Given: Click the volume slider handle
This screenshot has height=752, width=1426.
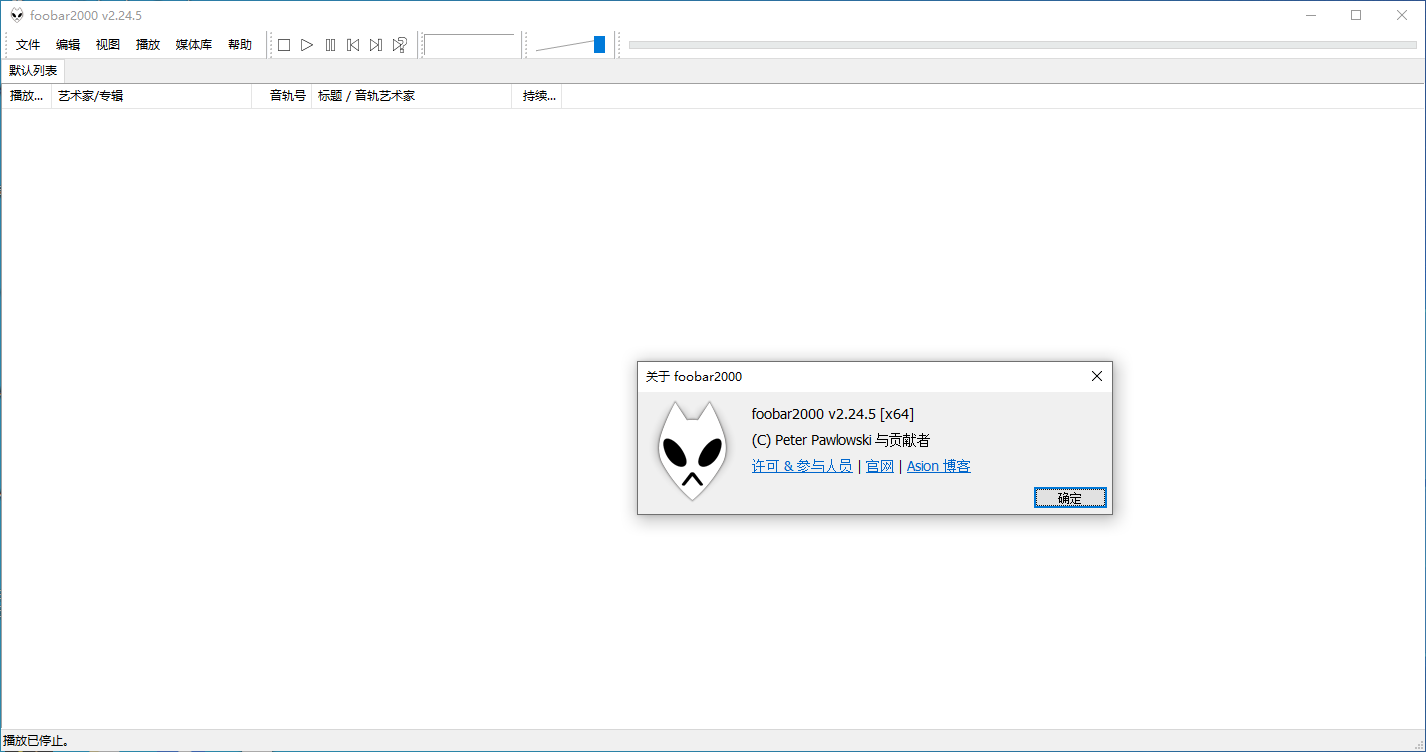Looking at the screenshot, I should click(599, 44).
